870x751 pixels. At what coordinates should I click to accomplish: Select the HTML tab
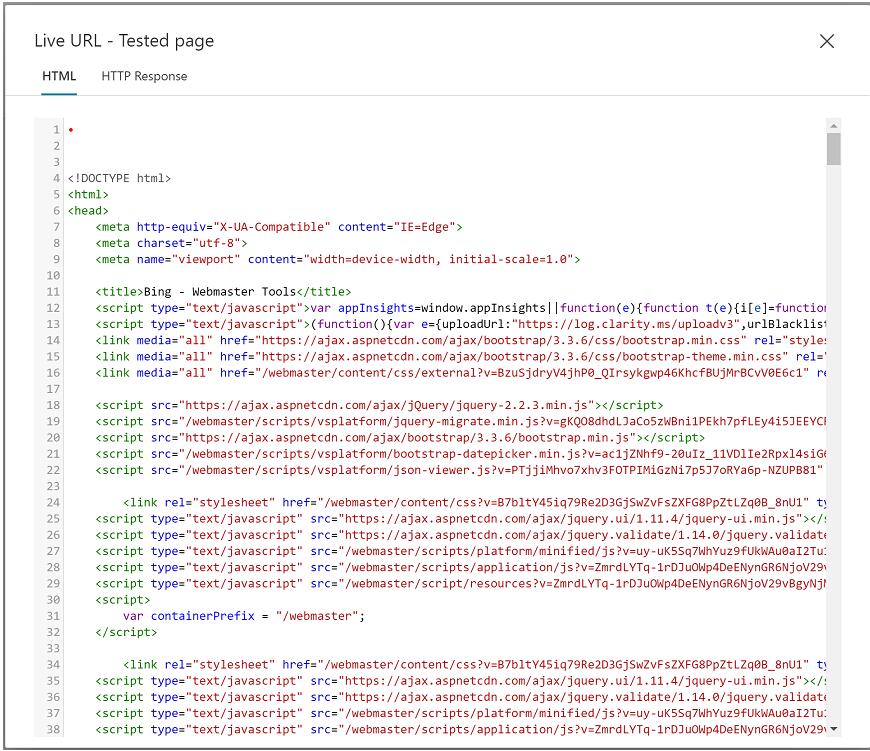point(59,76)
